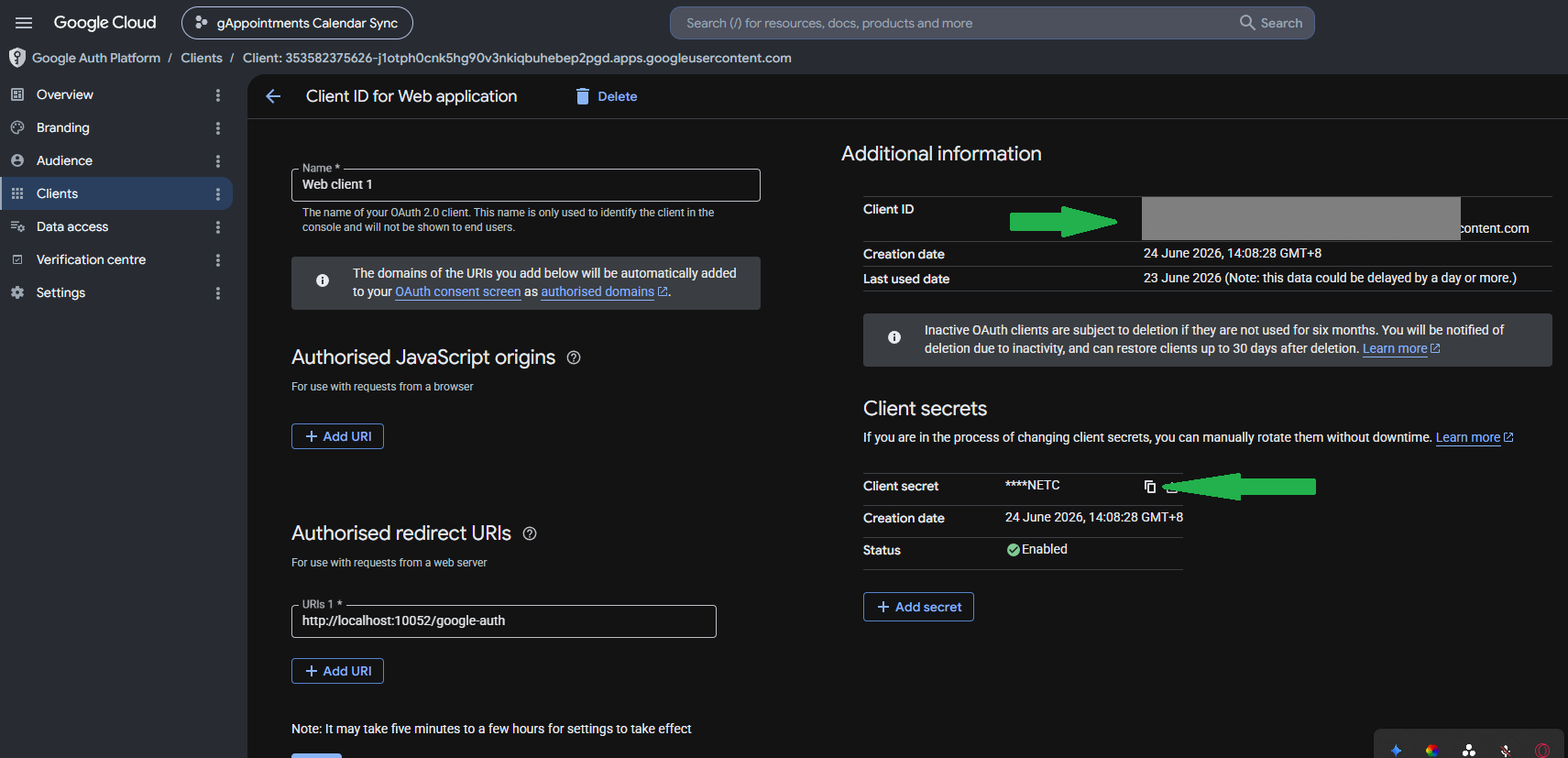Click the three white dots icon
Viewport: 1568px width, 758px height.
[x=1469, y=751]
